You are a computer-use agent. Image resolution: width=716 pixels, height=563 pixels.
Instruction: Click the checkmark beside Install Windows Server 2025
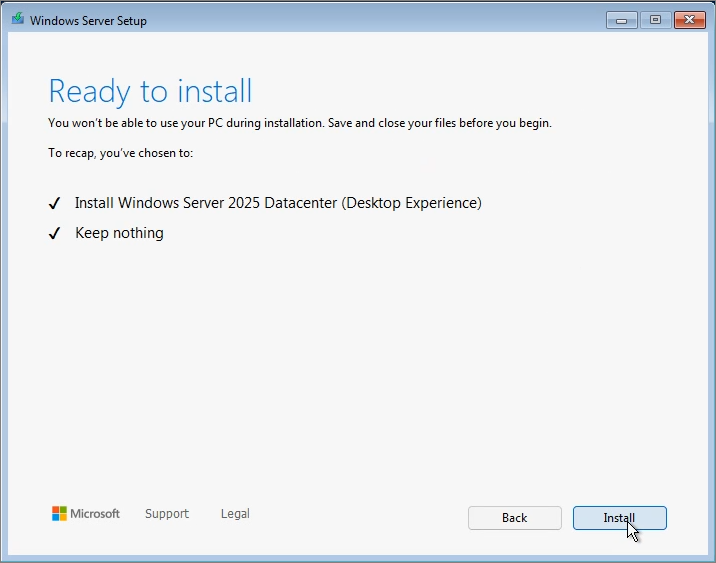[54, 203]
